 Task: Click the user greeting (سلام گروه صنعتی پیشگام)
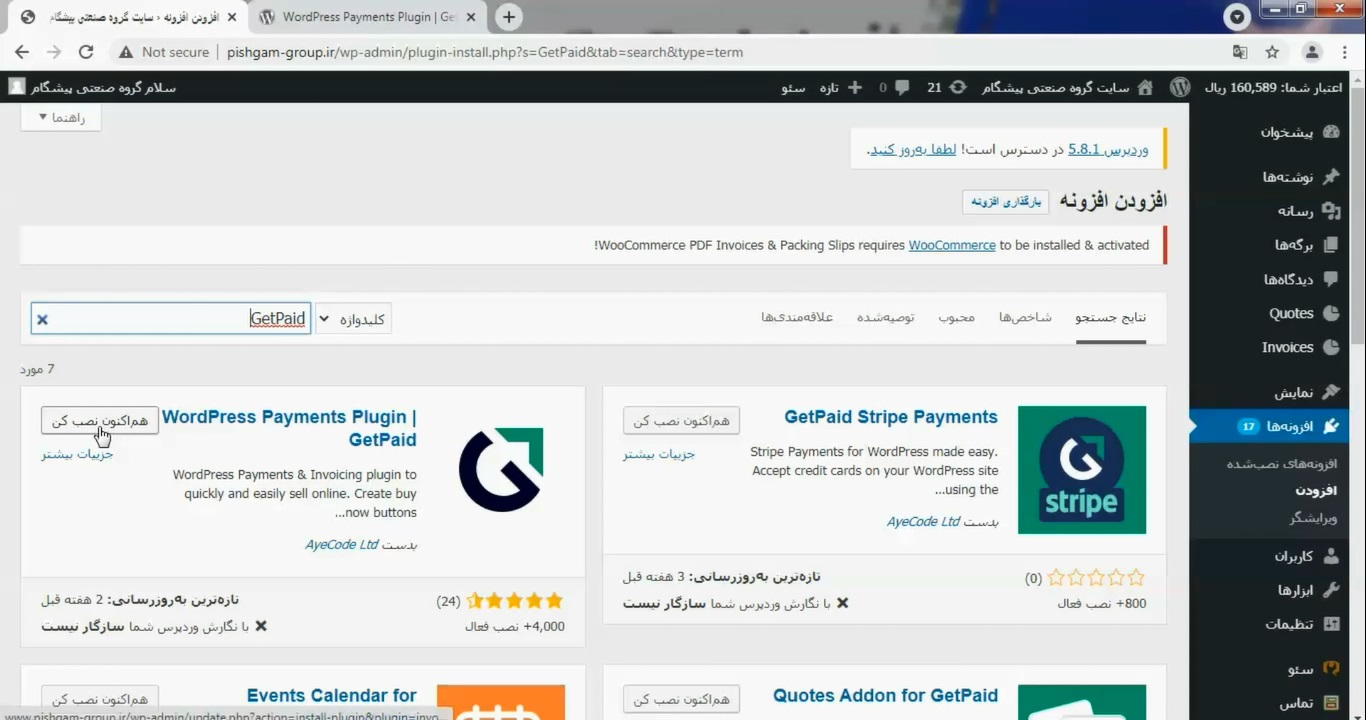click(92, 87)
